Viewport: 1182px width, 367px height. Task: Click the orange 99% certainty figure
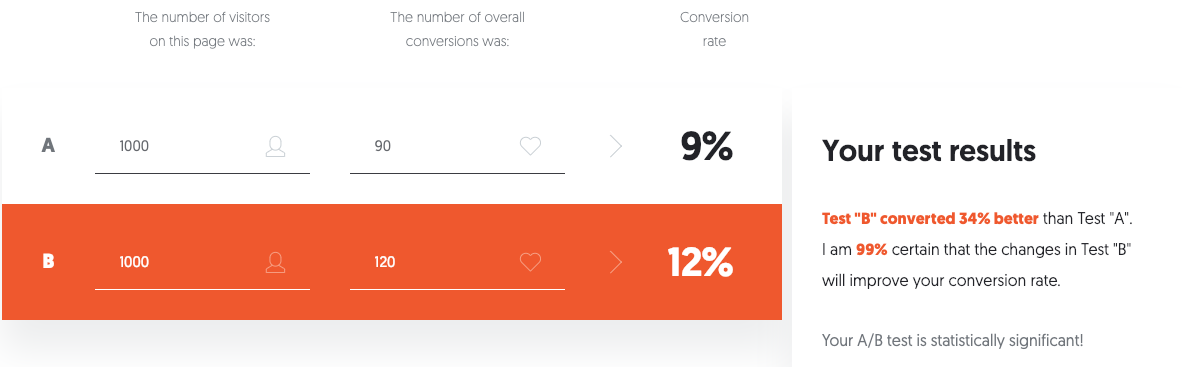coord(871,250)
